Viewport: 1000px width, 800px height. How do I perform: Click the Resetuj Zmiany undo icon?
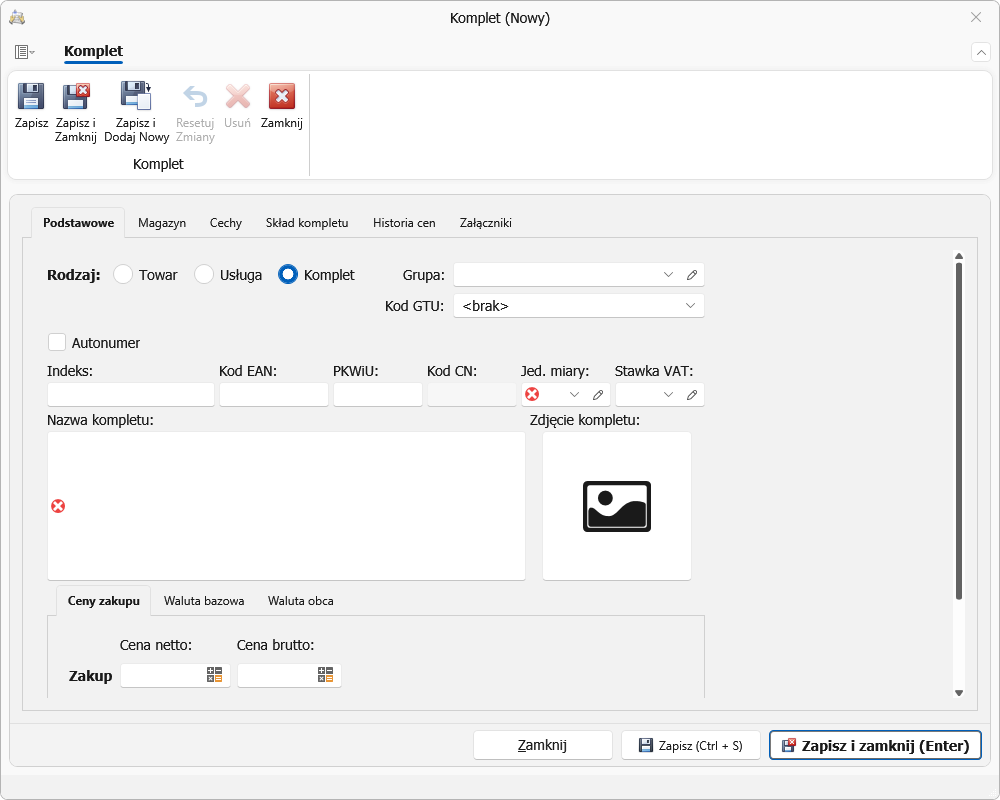coord(195,97)
